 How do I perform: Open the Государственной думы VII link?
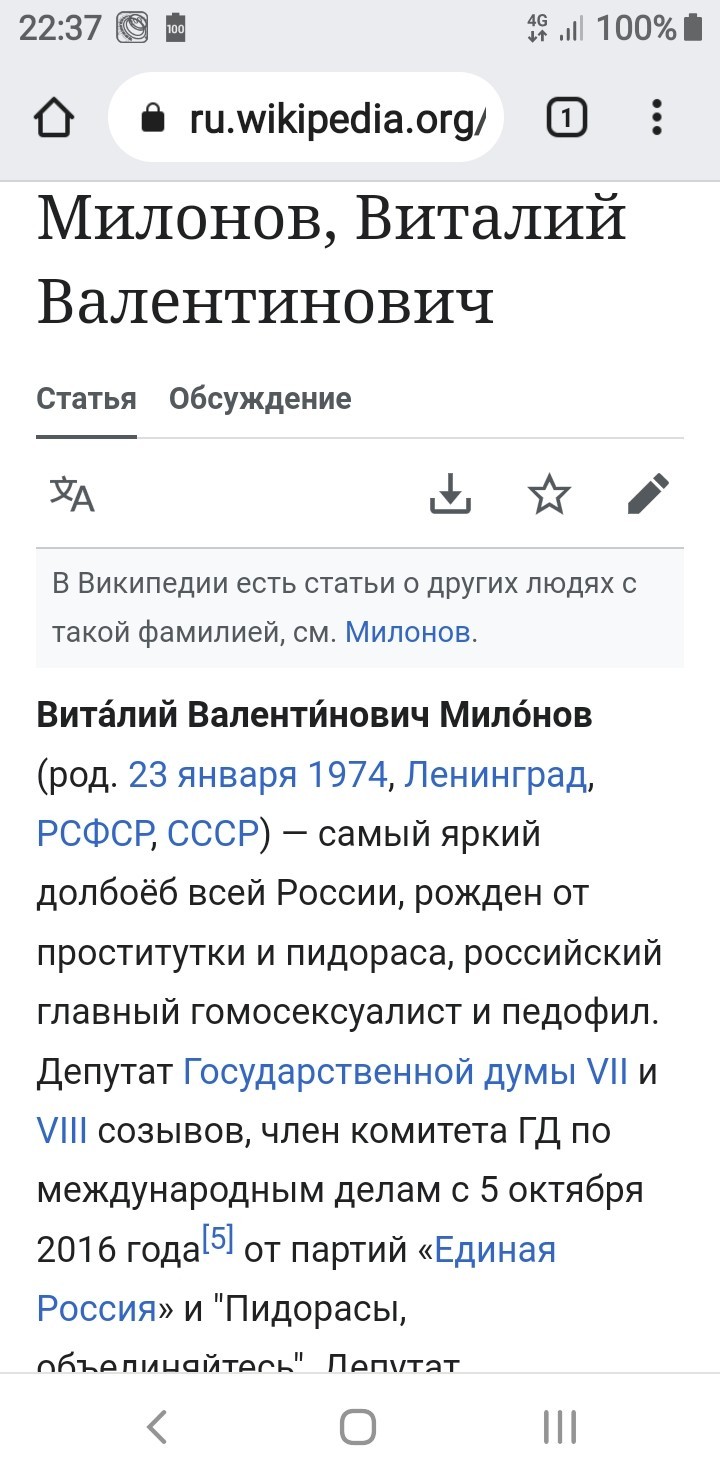pos(405,1072)
